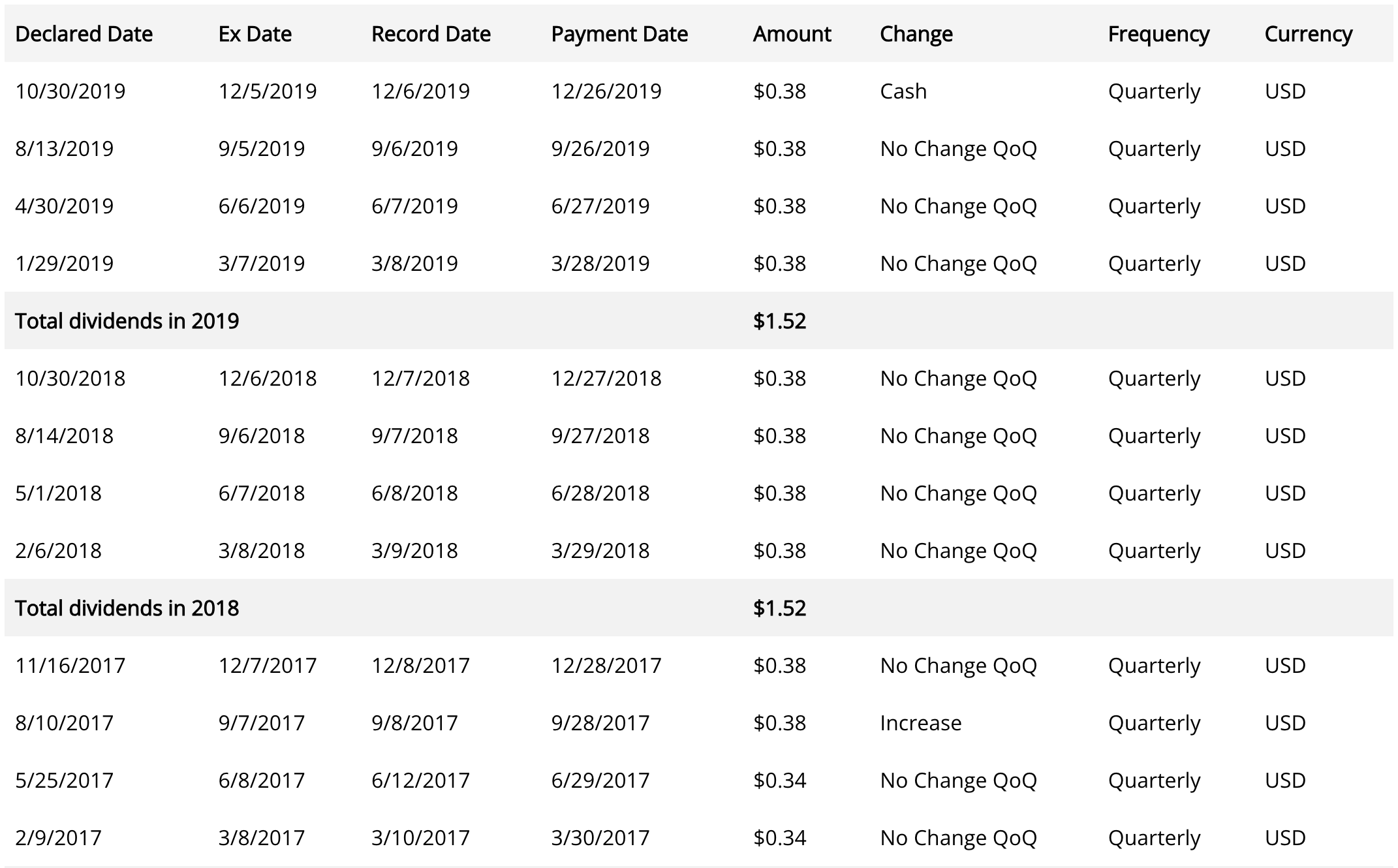Click the Total dividends in 2018 row label
1398x868 pixels.
tap(127, 608)
